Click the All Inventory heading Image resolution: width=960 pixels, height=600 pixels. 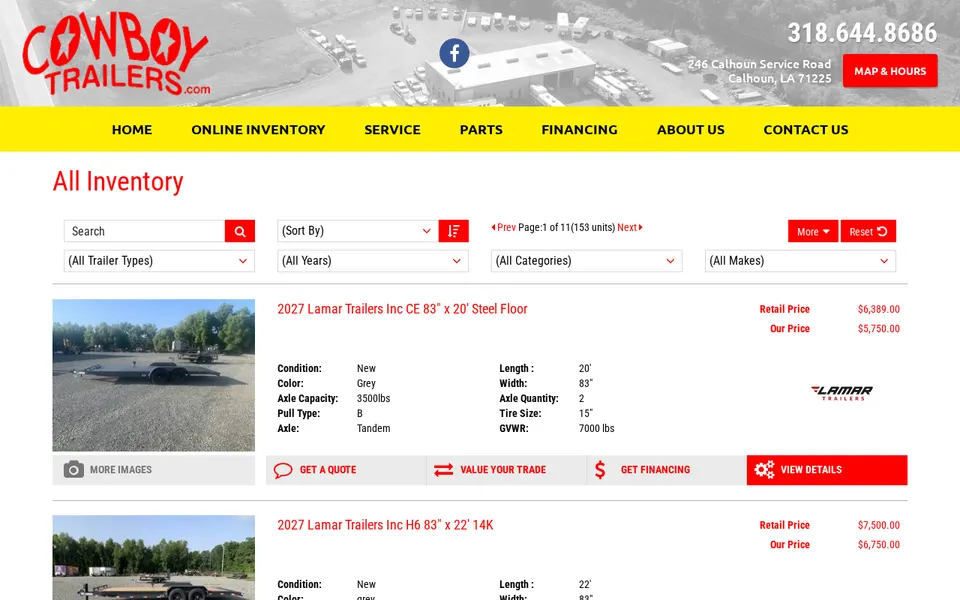pyautogui.click(x=118, y=182)
